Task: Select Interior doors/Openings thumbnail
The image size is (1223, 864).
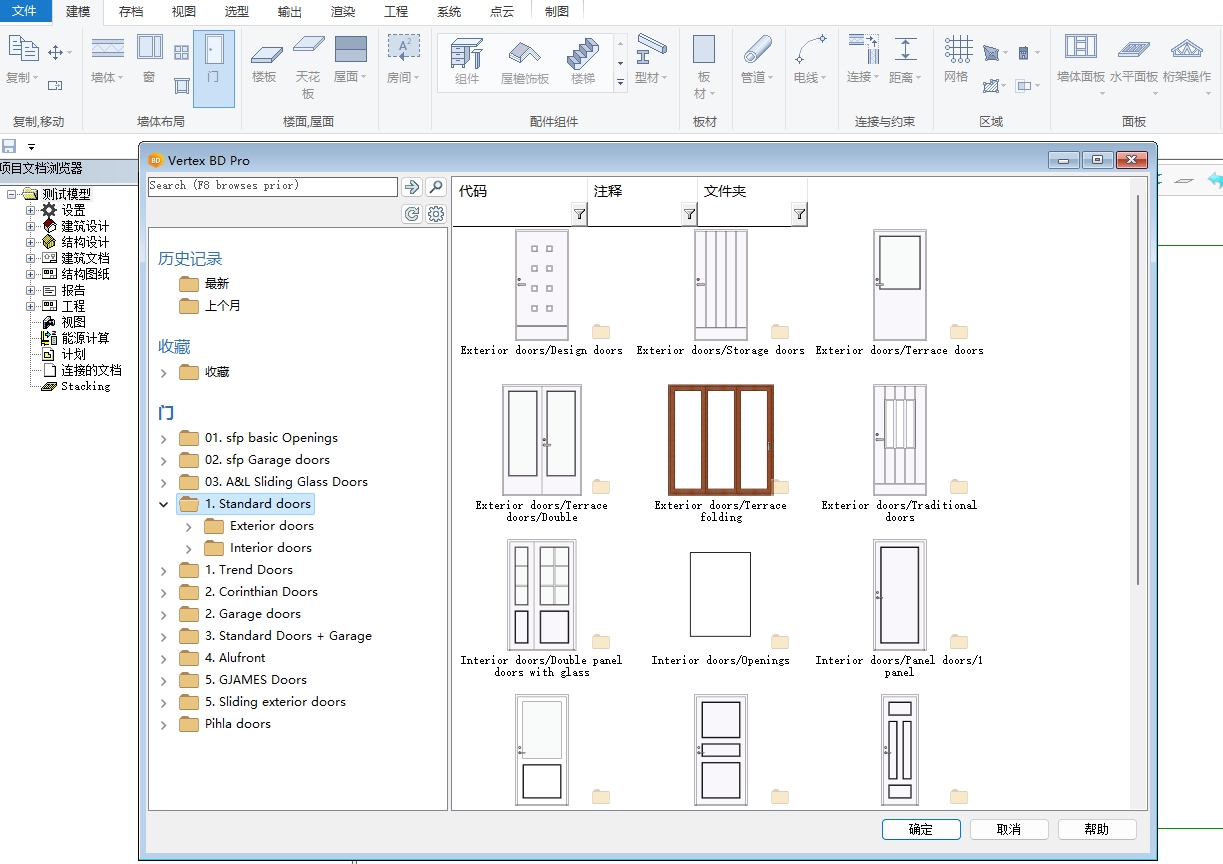Action: click(720, 595)
